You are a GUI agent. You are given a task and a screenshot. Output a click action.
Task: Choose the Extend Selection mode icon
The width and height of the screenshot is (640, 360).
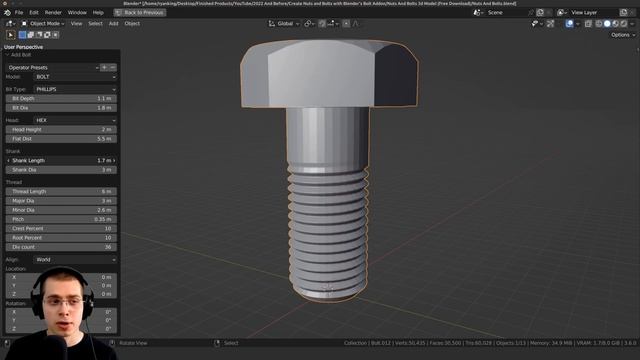coord(31,35)
